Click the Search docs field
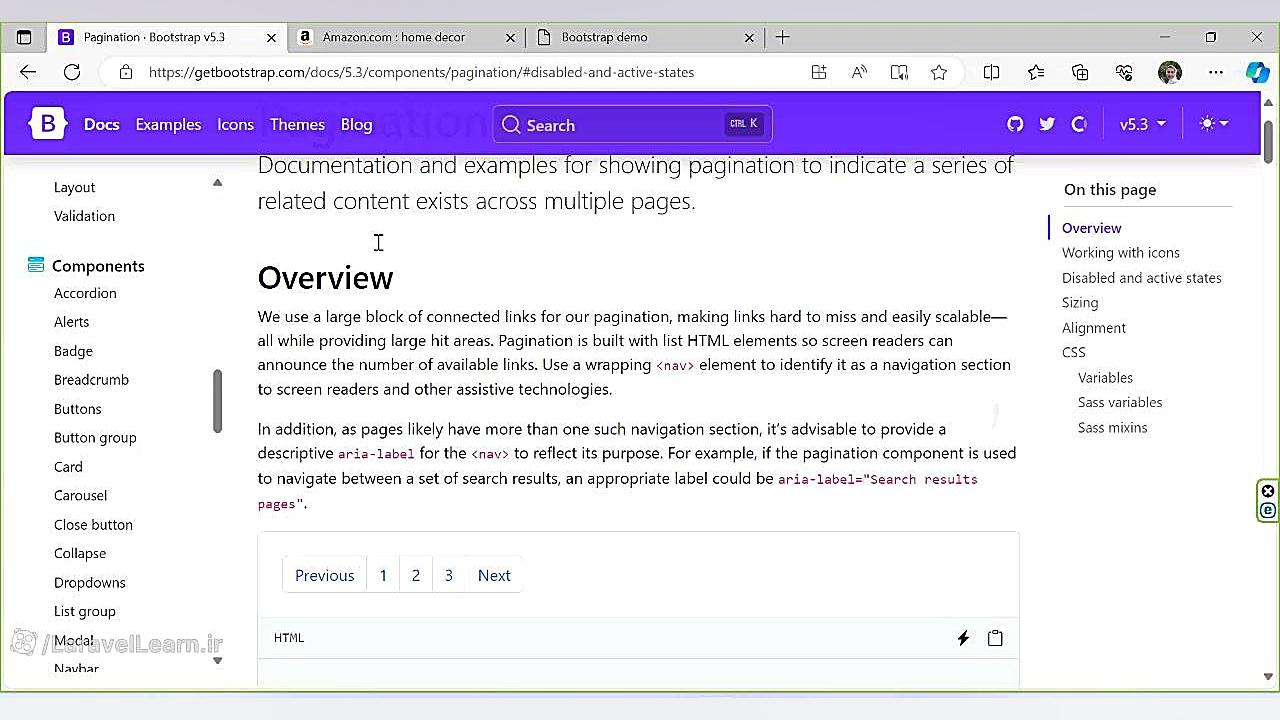The image size is (1280, 720). [632, 124]
